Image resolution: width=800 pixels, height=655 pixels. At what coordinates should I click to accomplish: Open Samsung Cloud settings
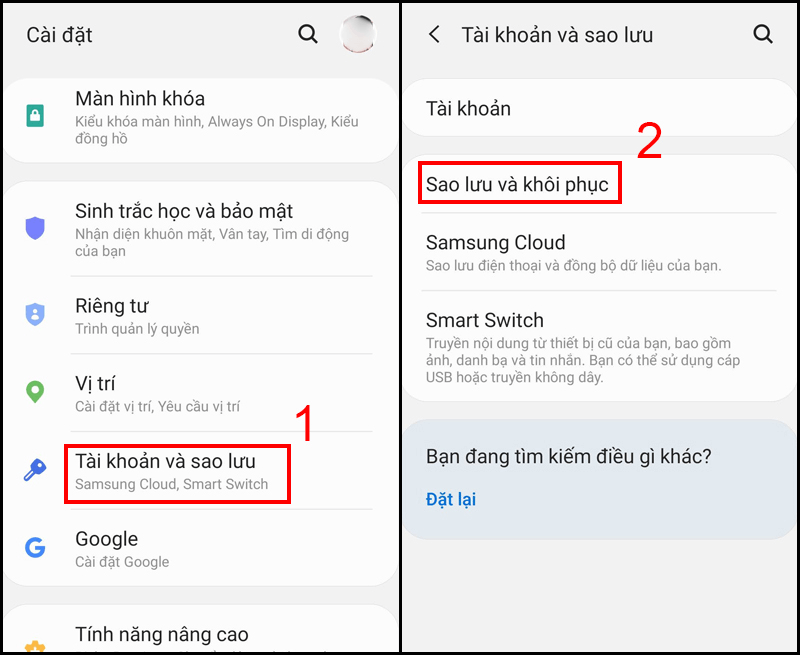click(598, 253)
